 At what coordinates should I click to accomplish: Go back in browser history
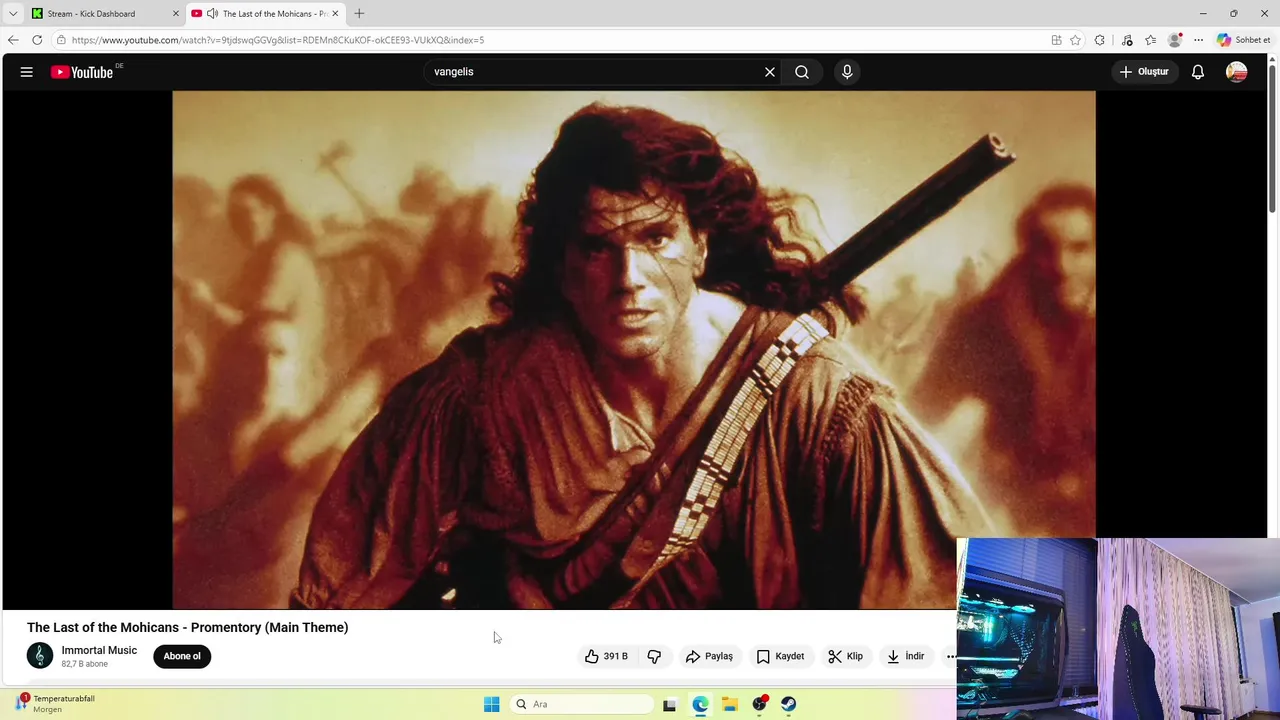[x=13, y=40]
